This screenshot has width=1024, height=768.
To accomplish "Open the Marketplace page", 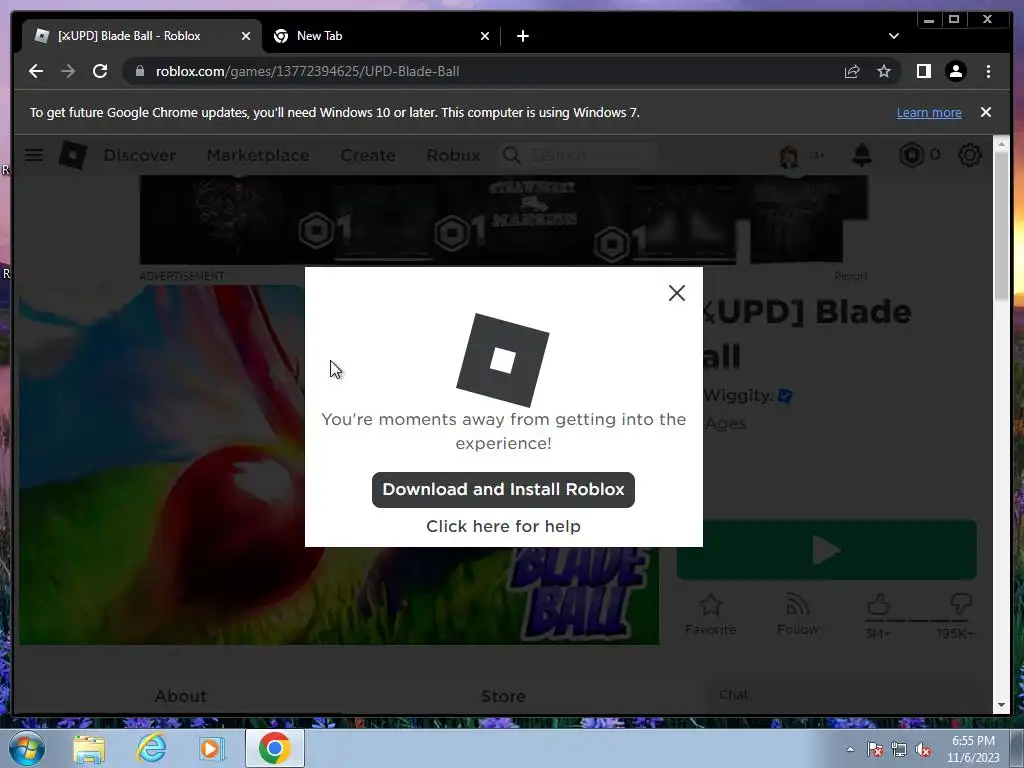I will point(258,155).
